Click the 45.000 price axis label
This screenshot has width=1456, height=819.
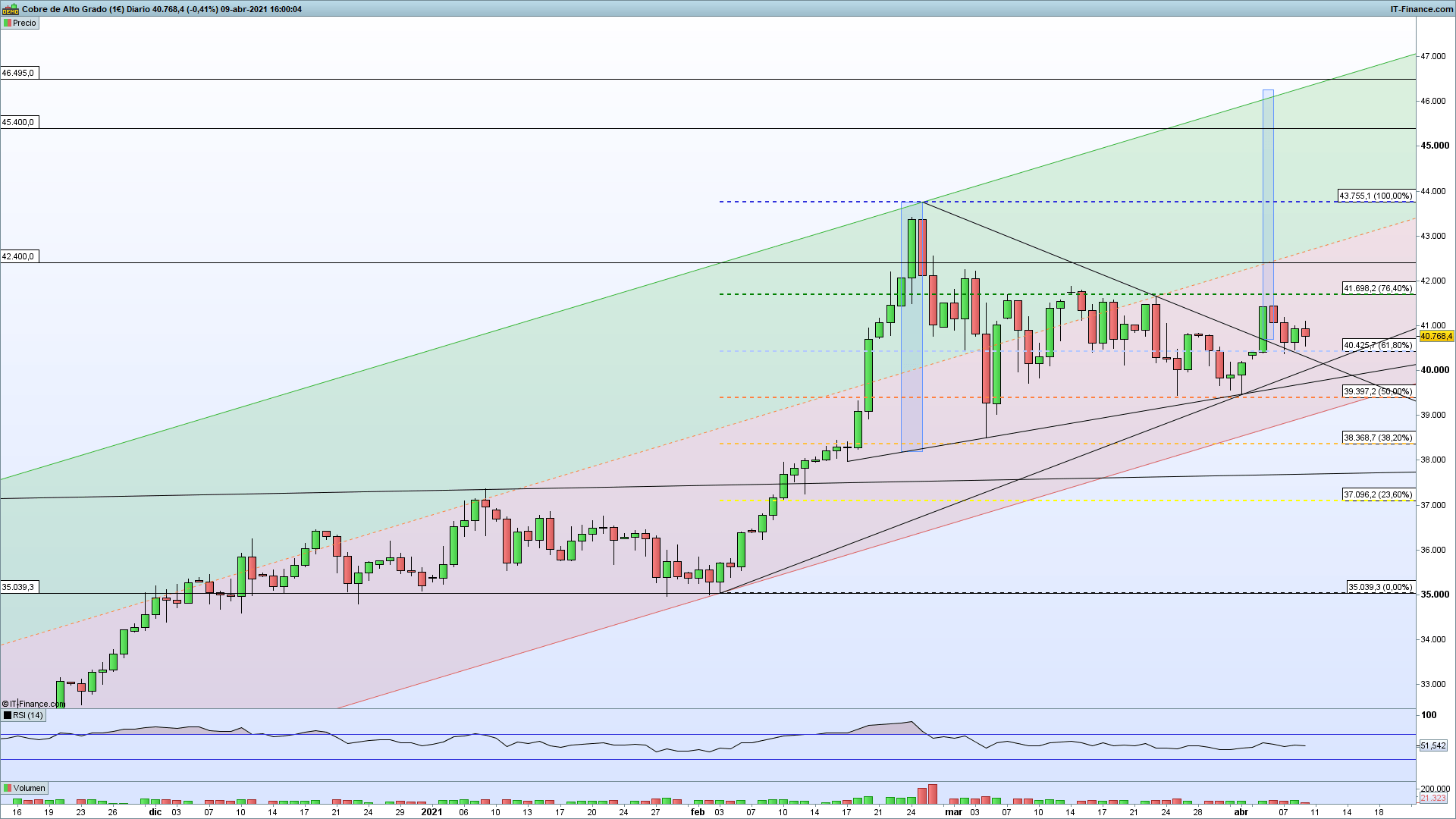pyautogui.click(x=1435, y=146)
